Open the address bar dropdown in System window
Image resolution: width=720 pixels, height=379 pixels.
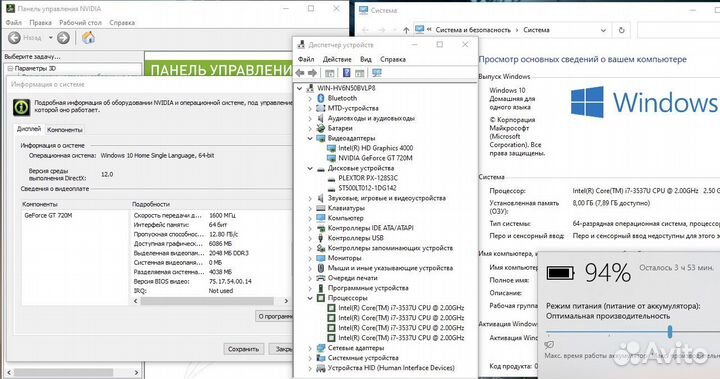[603, 30]
